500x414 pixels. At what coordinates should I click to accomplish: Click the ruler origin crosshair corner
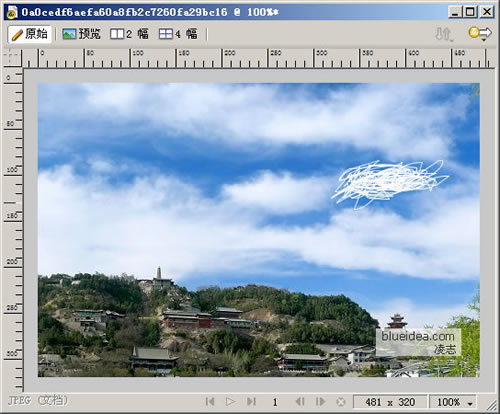tap(12, 57)
